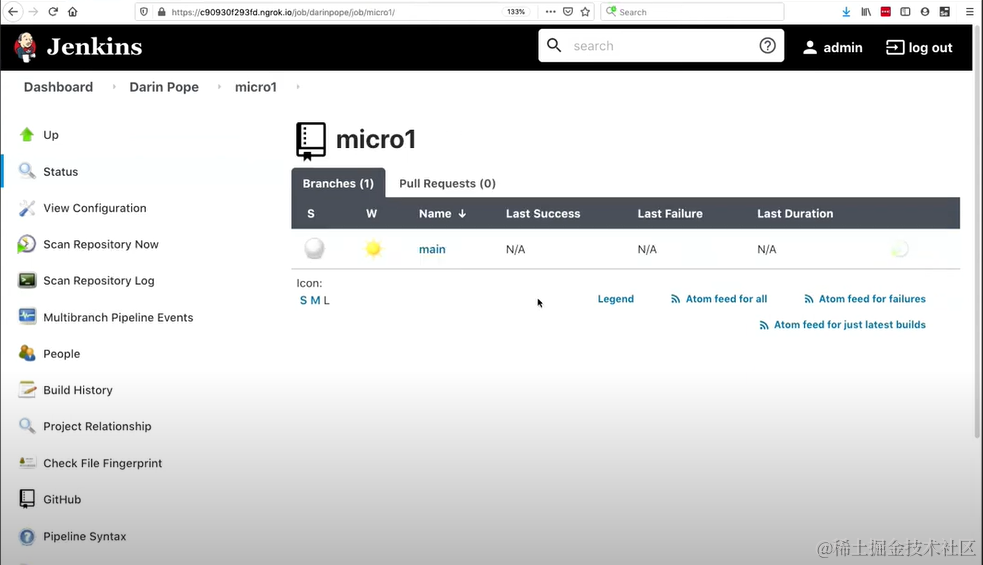
Task: Click the green Up arrow icon
Action: (x=27, y=135)
